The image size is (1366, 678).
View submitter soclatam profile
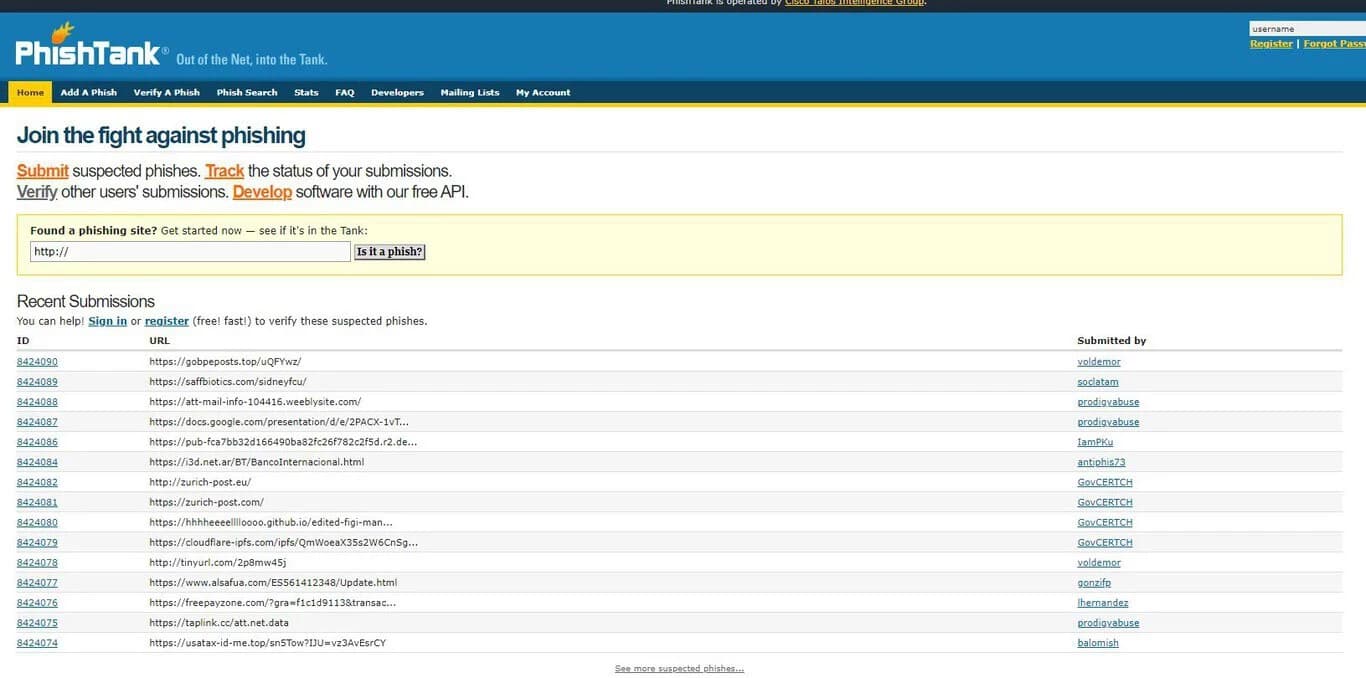pos(1098,382)
